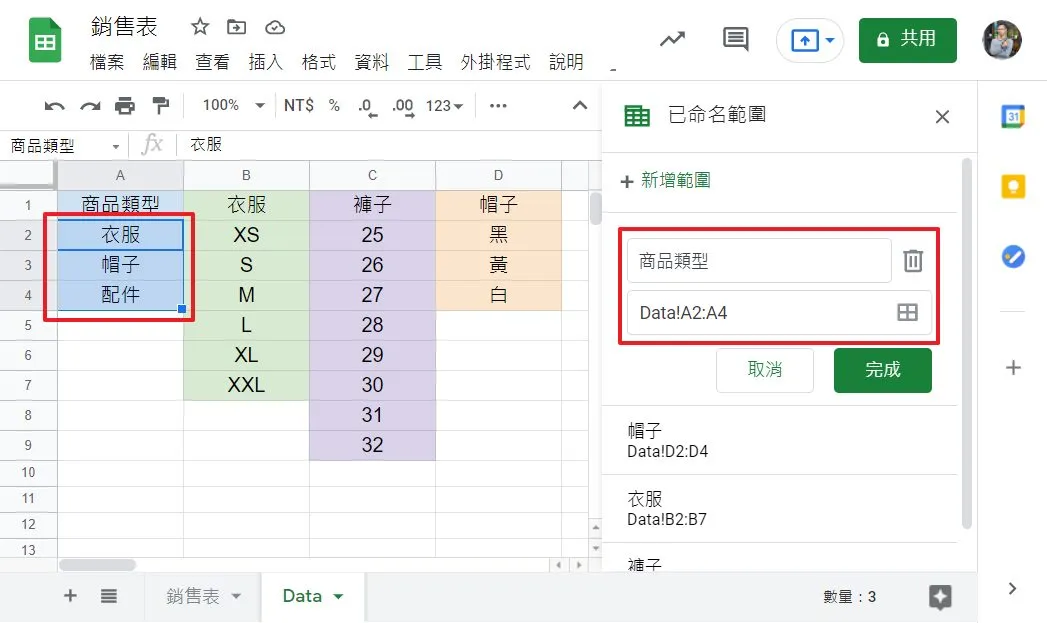Open Google Keep side panel
1047x623 pixels.
tap(1013, 186)
